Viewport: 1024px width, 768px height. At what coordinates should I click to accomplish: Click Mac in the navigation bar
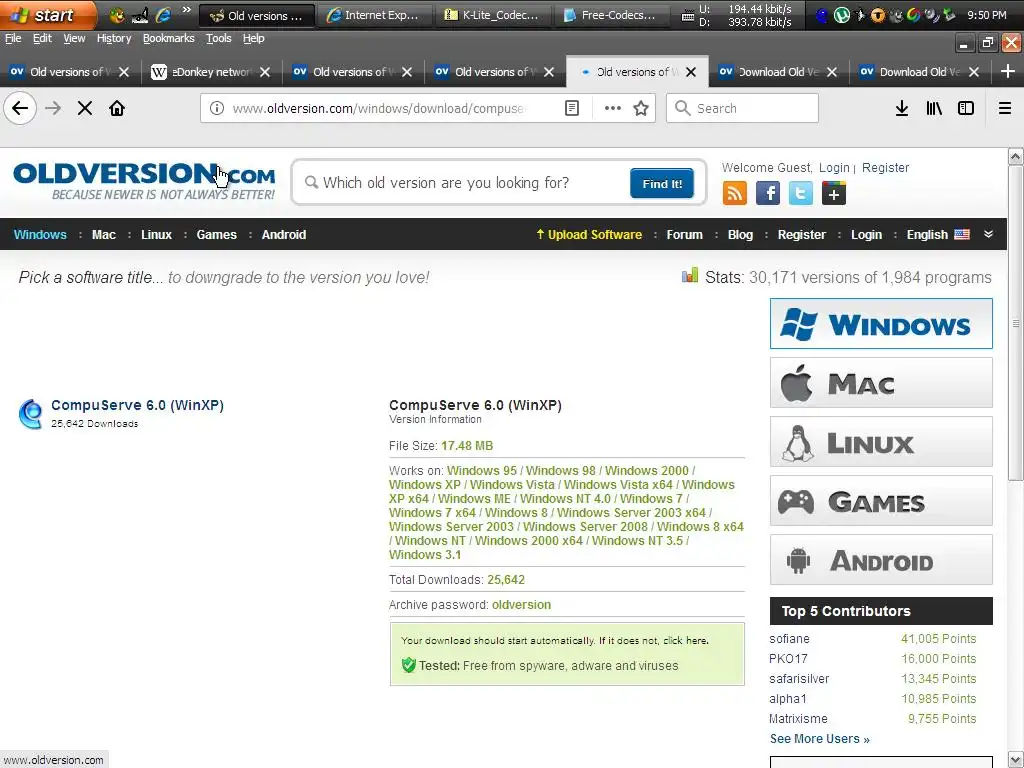[104, 234]
